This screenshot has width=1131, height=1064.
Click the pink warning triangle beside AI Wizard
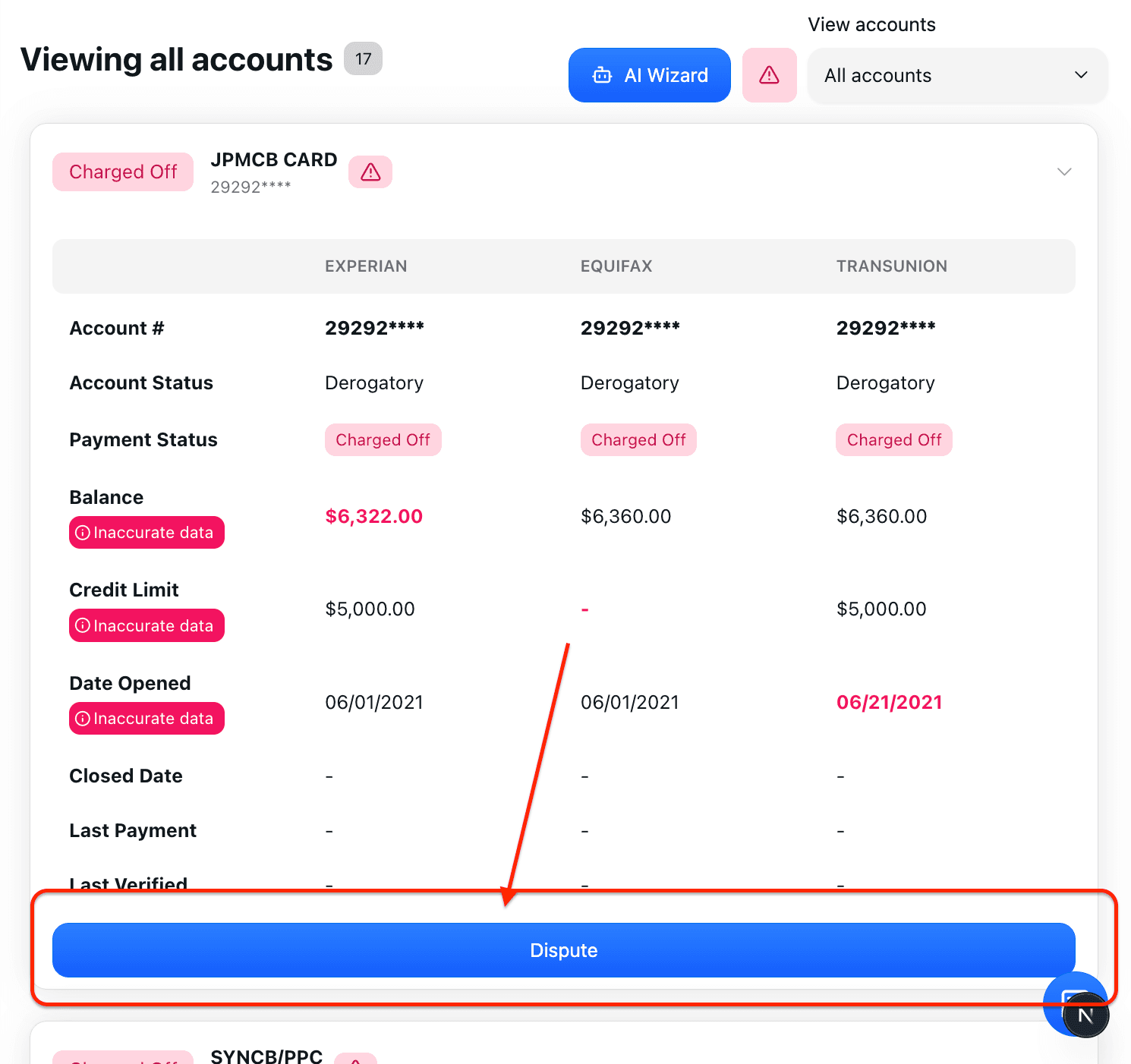click(769, 75)
